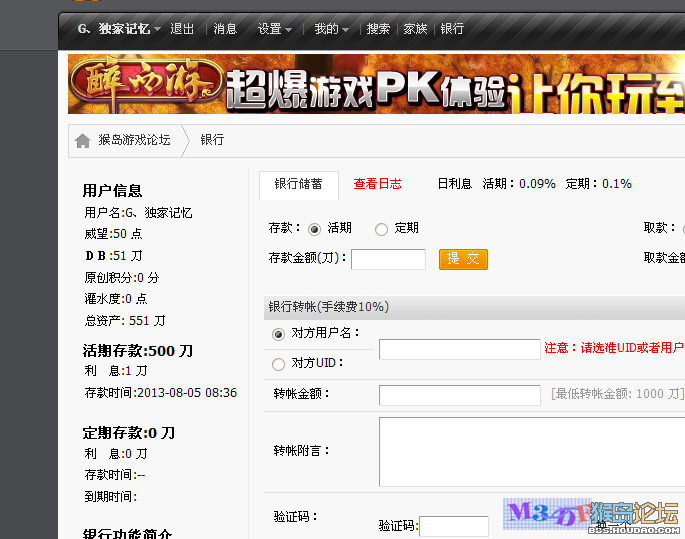Click the DB:51 刀 text

[x=114, y=256]
